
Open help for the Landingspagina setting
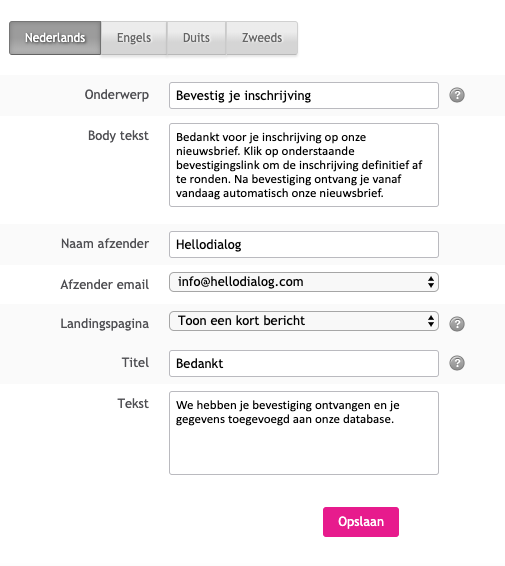point(457,324)
